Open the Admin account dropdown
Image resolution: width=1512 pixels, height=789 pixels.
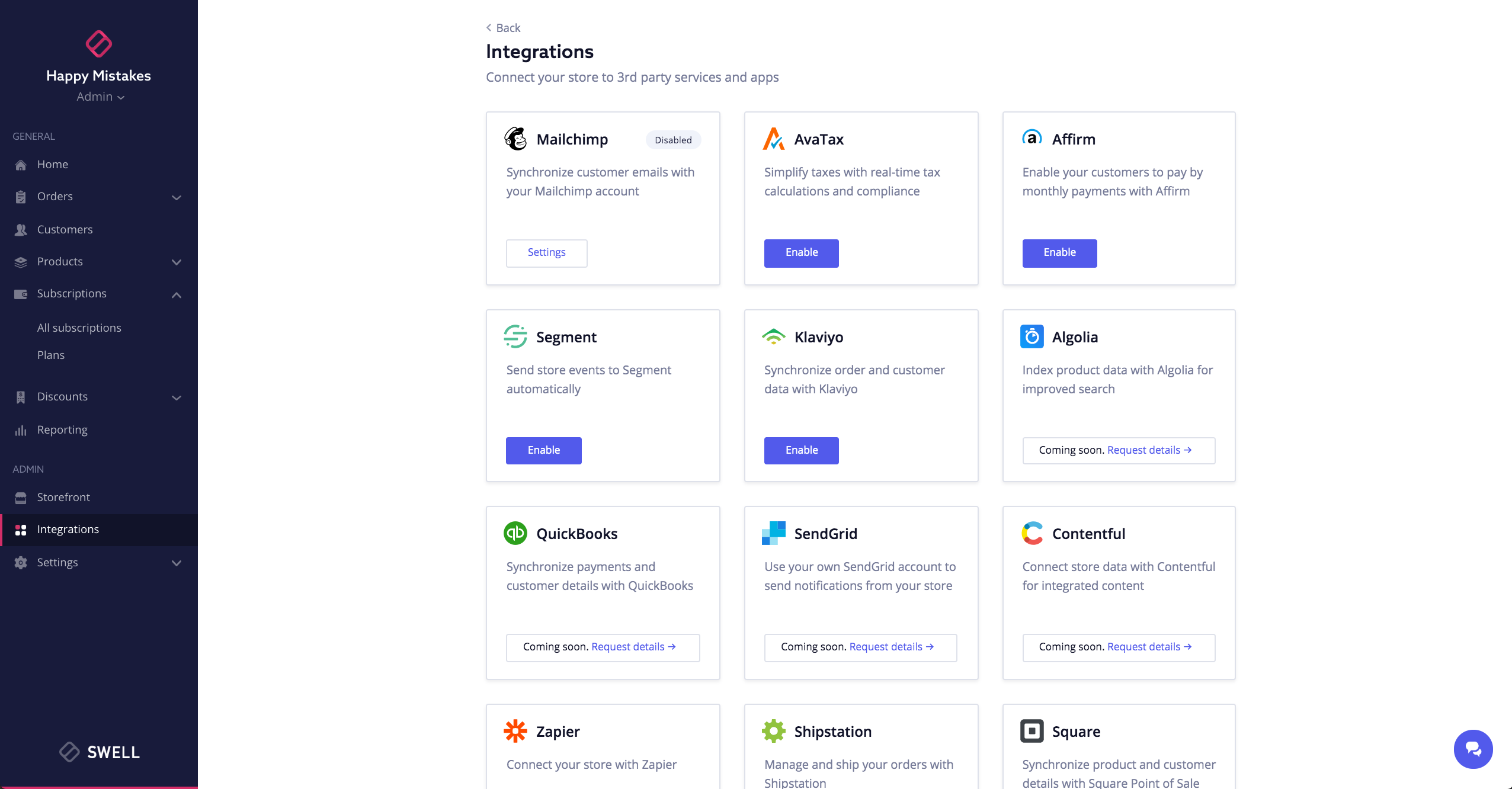100,97
